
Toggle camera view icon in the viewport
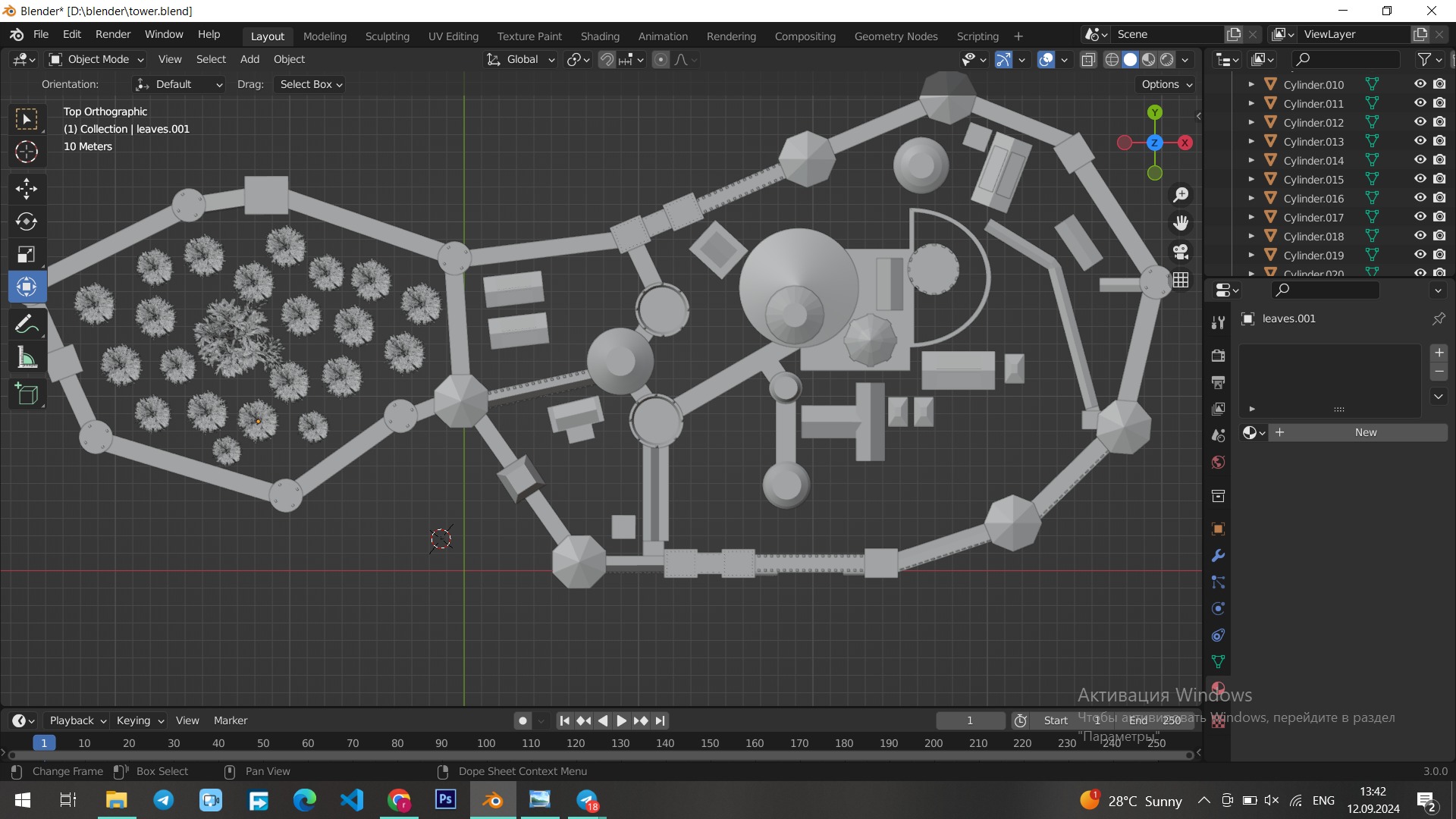[x=1181, y=251]
